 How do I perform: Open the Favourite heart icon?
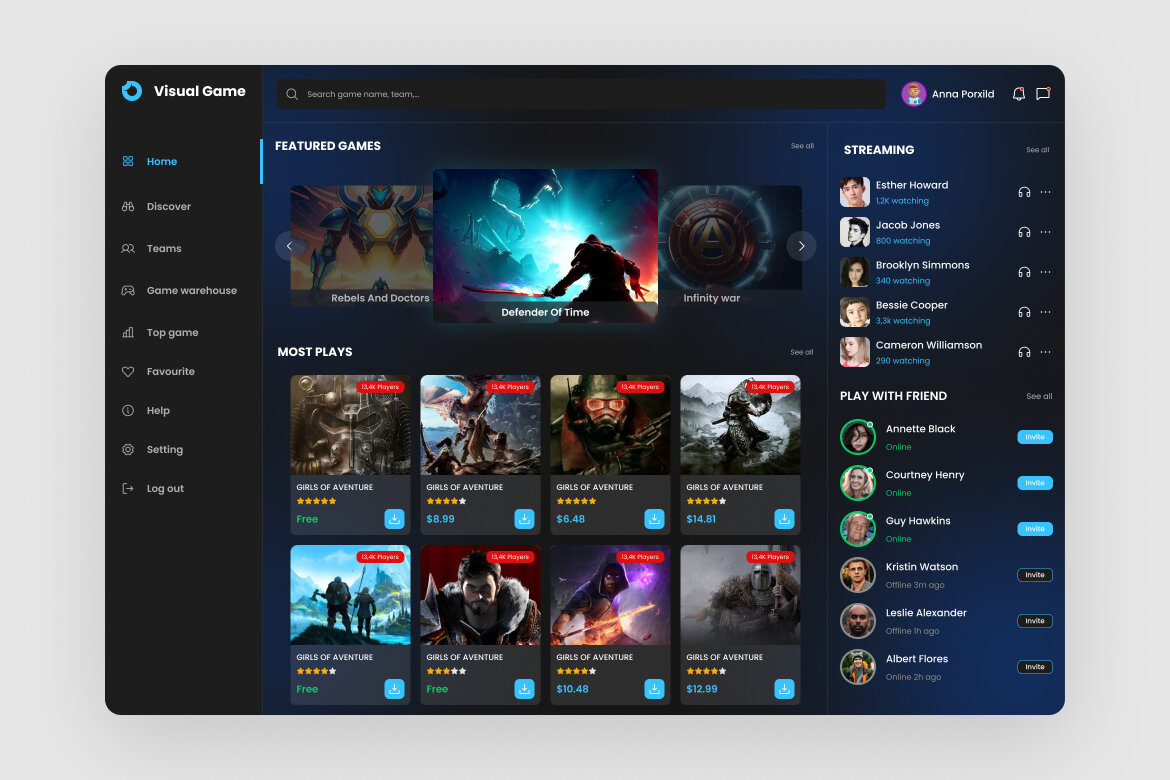click(128, 371)
